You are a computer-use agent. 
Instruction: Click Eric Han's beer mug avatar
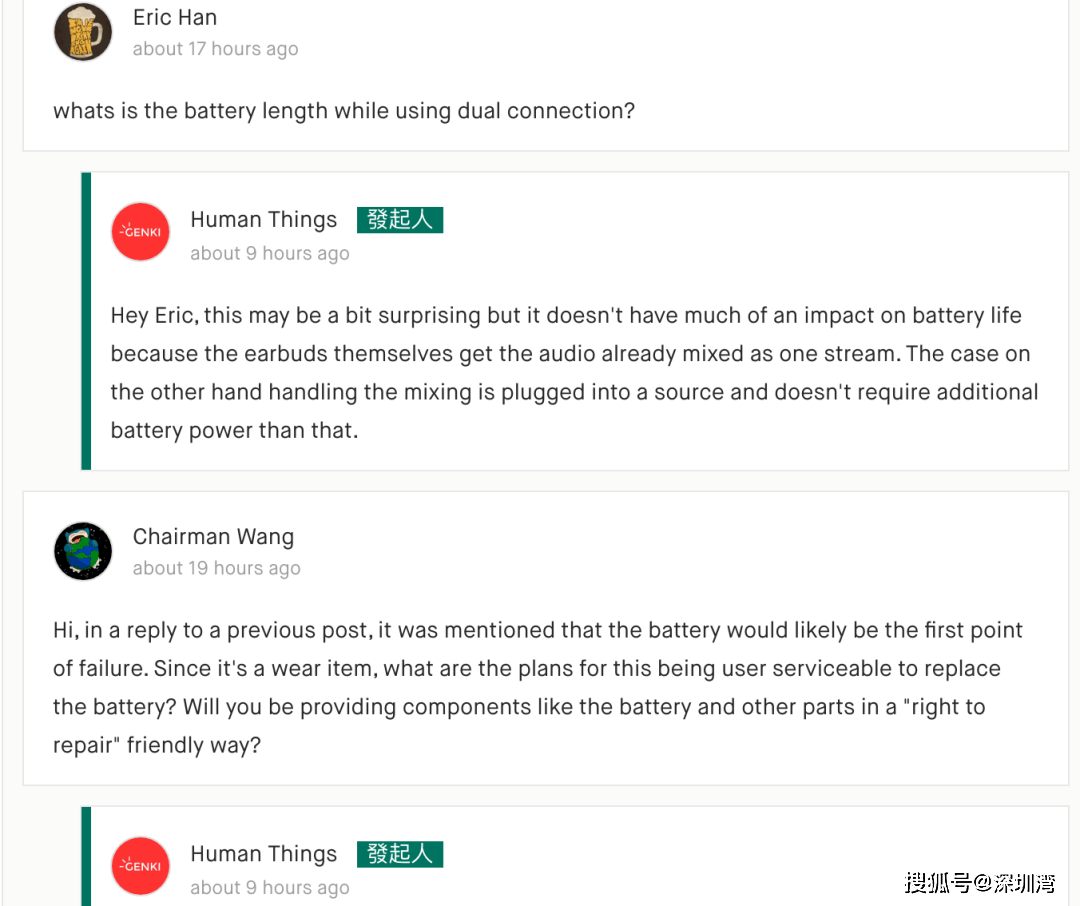coord(83,32)
